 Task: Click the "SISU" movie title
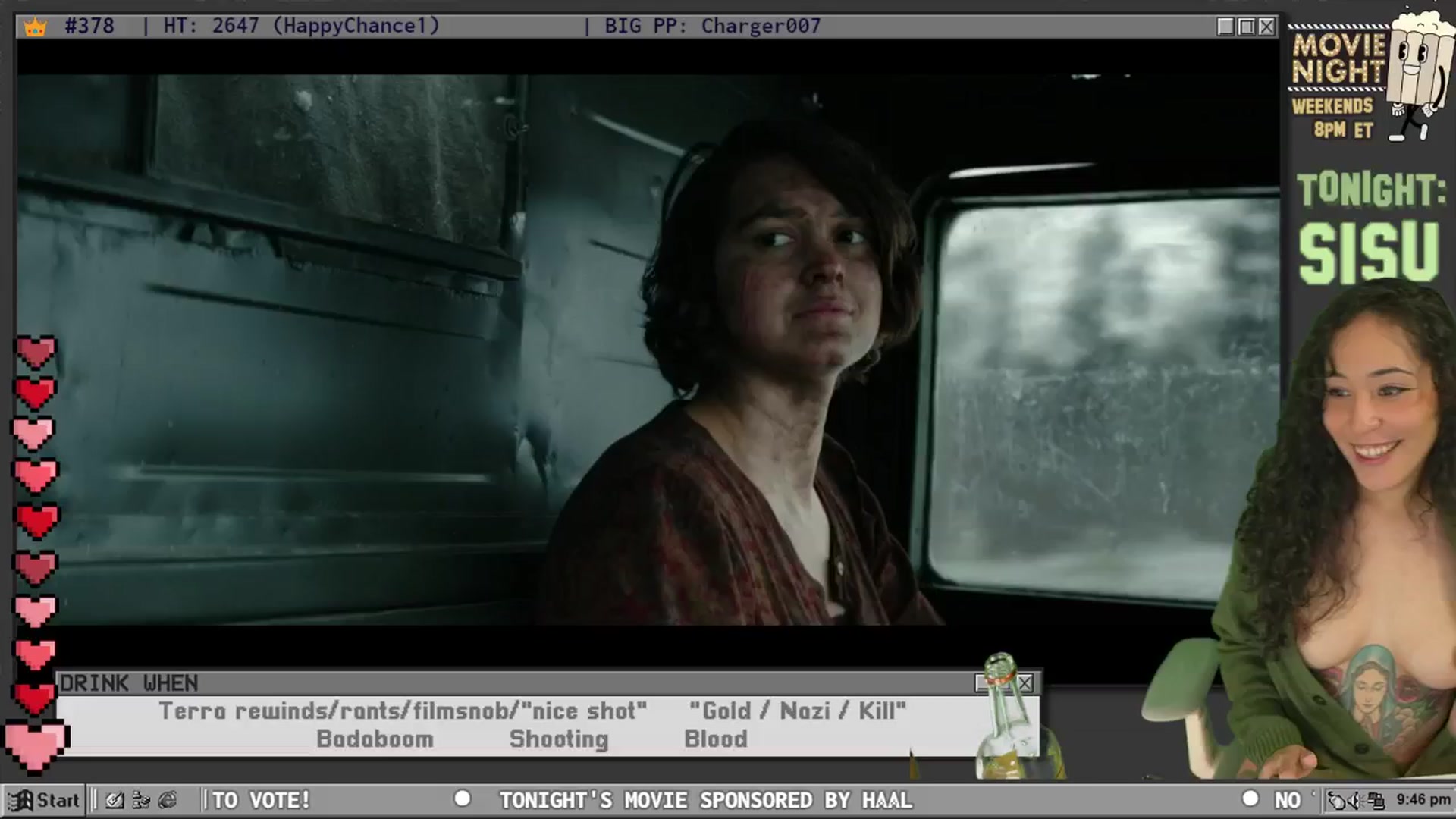pyautogui.click(x=1369, y=253)
